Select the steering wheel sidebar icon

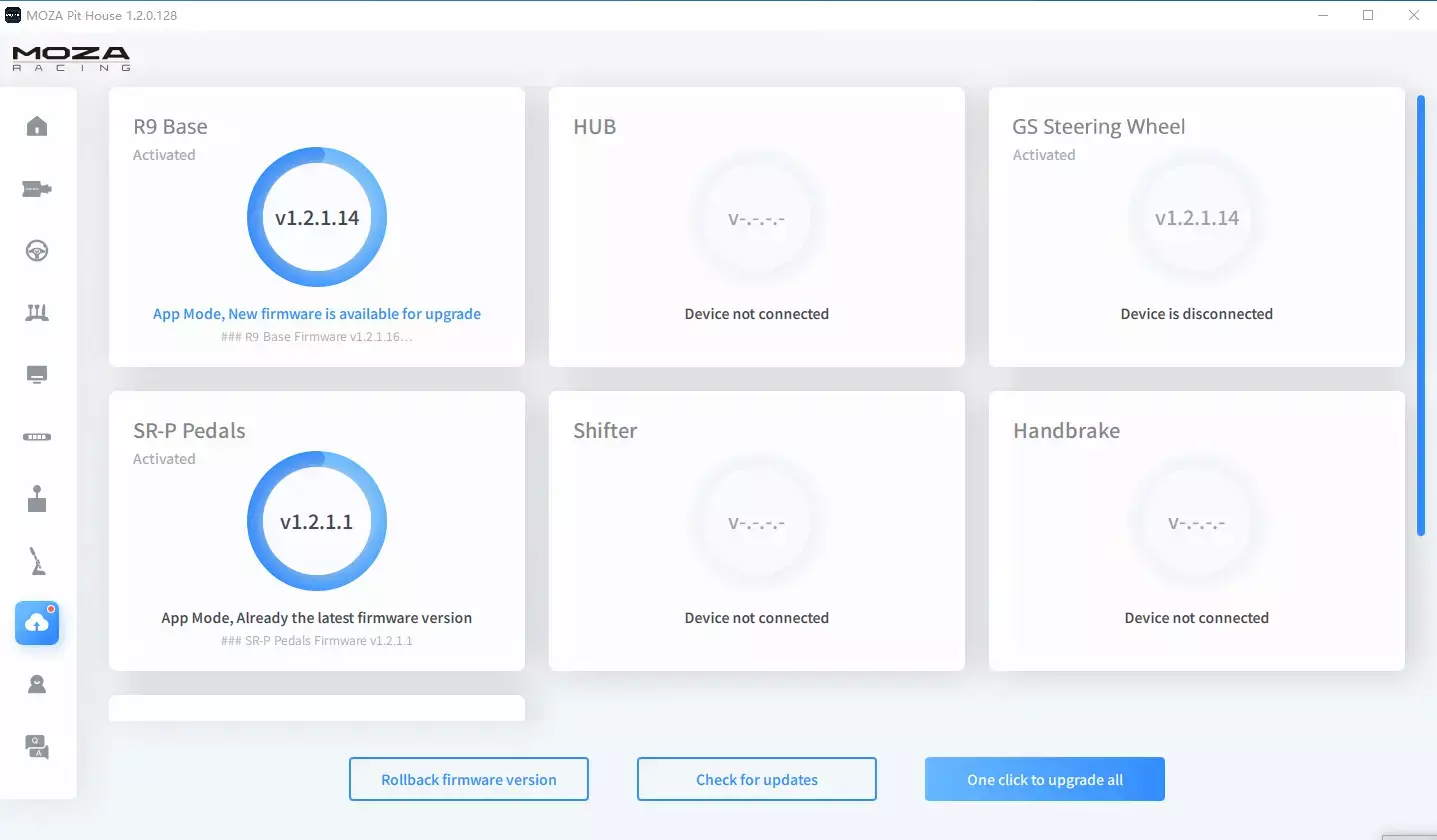point(37,251)
